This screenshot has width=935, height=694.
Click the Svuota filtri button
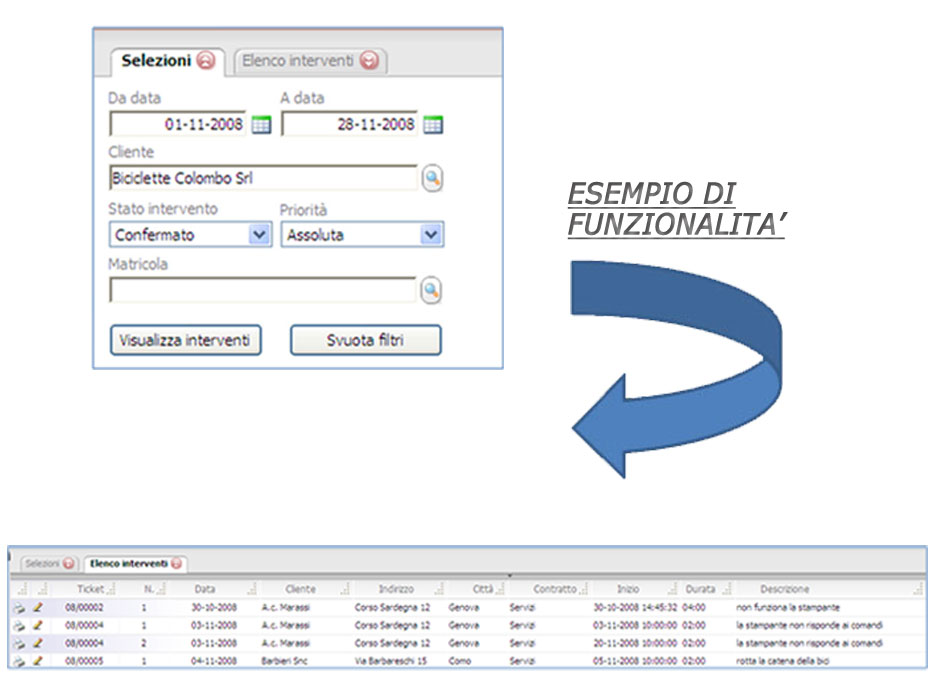tap(366, 340)
